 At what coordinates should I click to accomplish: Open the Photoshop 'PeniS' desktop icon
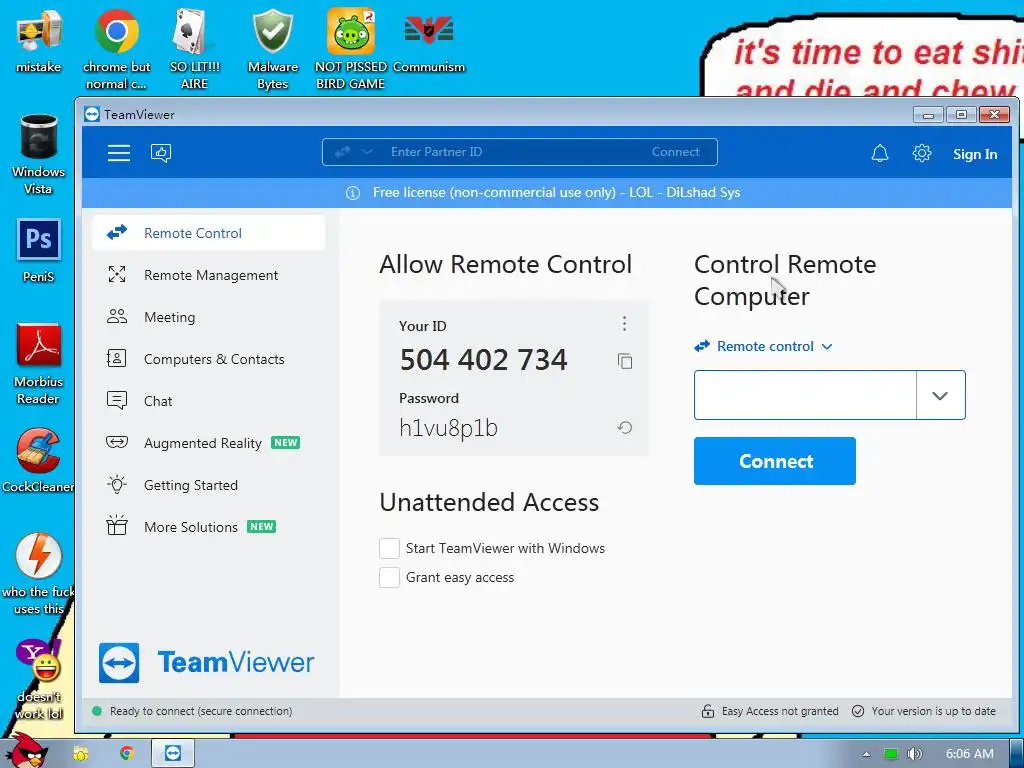coord(39,251)
